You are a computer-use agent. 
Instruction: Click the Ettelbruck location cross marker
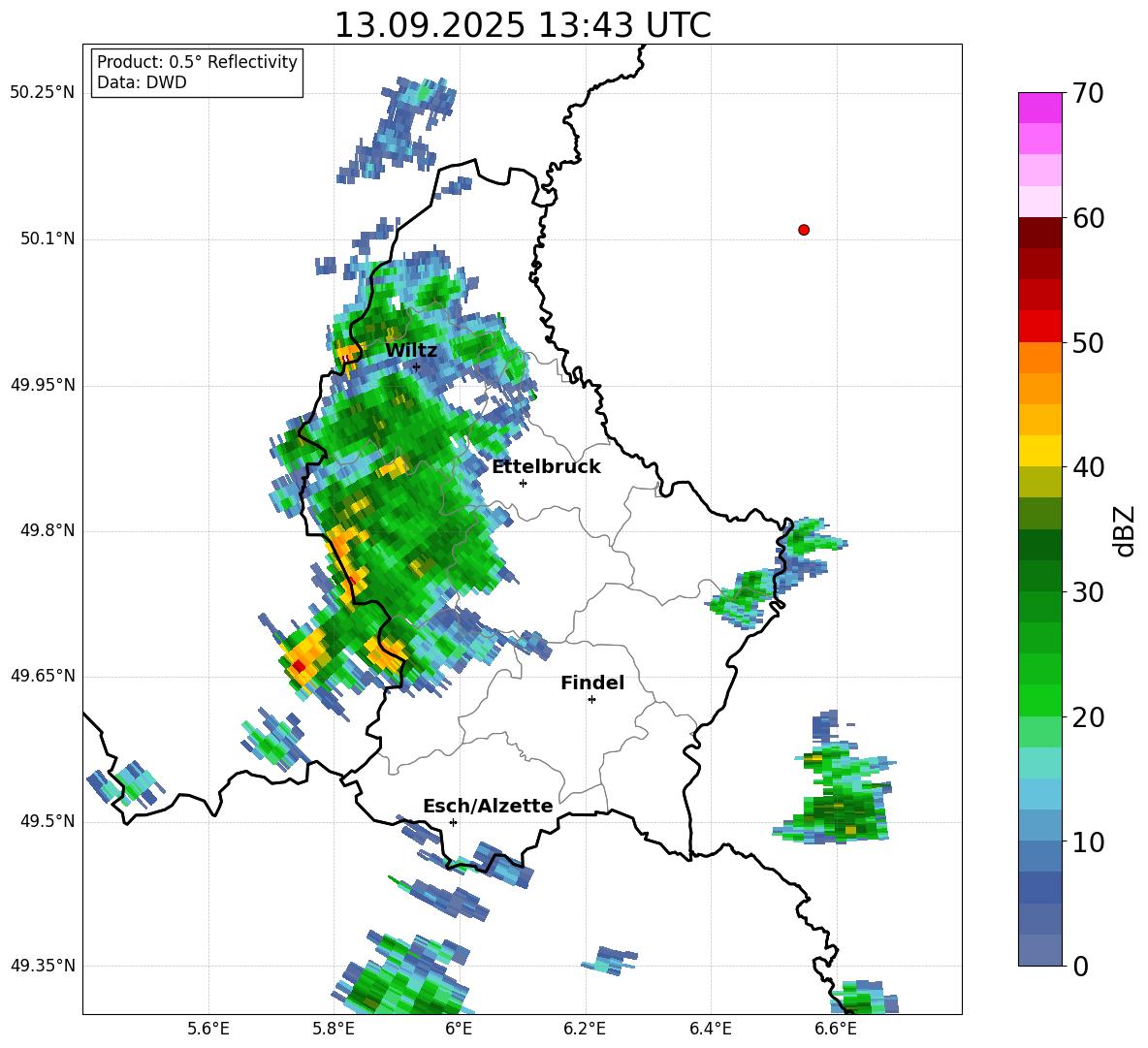coord(523,483)
